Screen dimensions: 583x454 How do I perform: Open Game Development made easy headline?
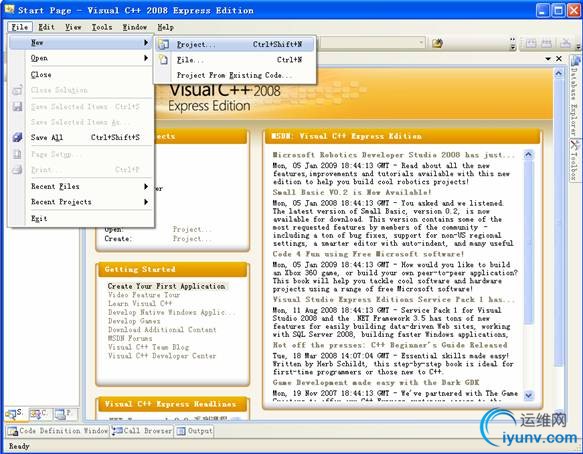coord(376,382)
